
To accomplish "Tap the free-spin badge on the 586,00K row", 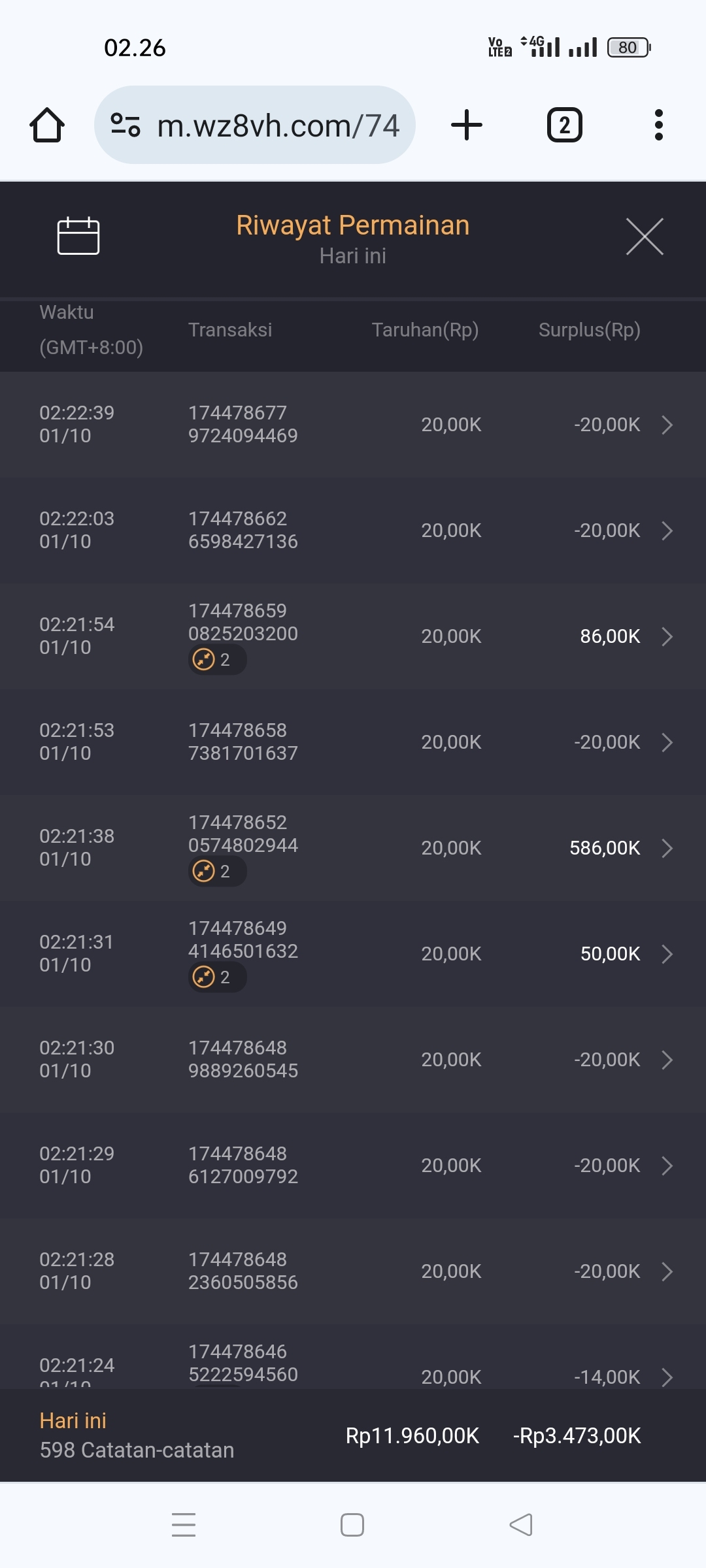I will pyautogui.click(x=217, y=872).
